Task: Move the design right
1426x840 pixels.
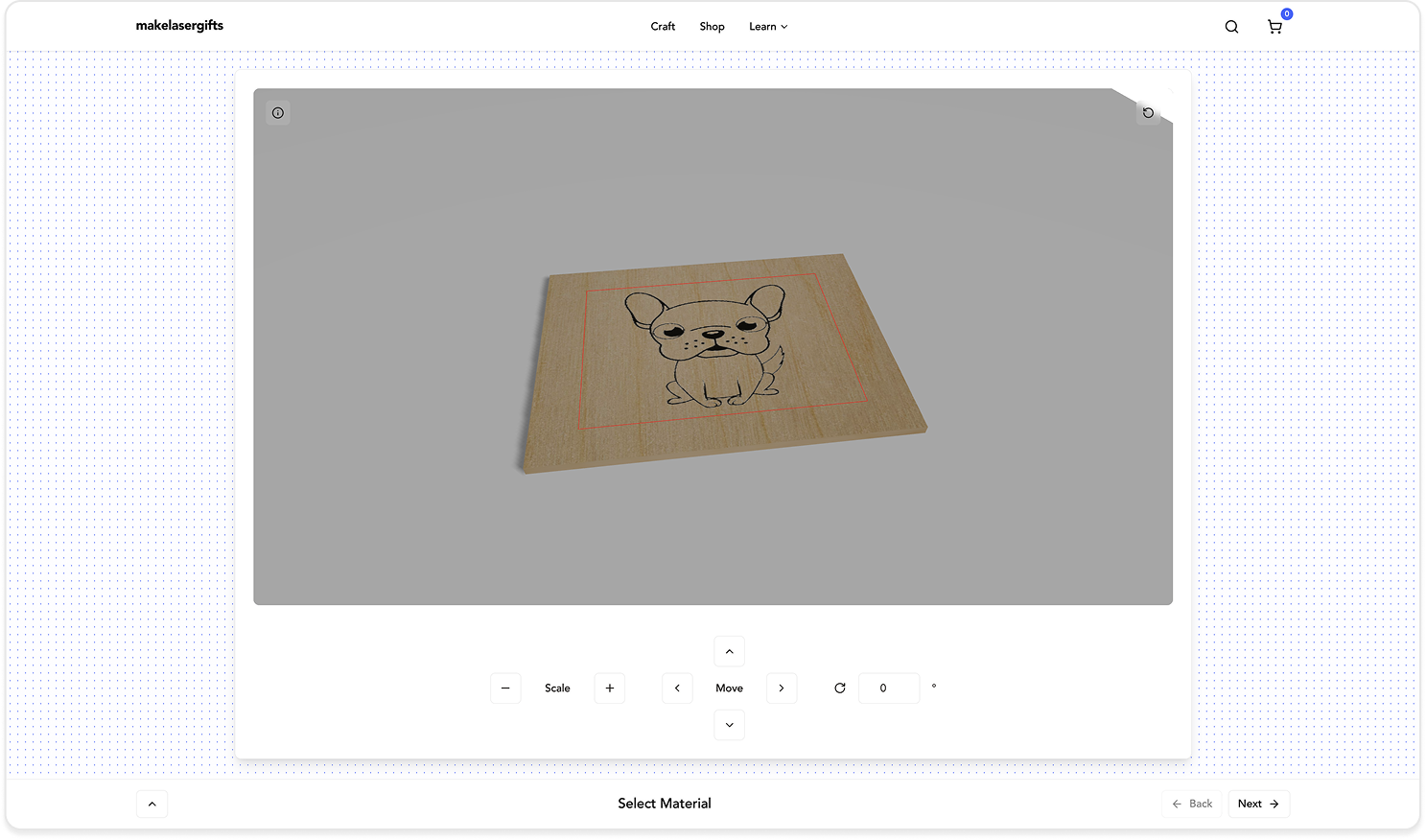Action: pos(781,688)
